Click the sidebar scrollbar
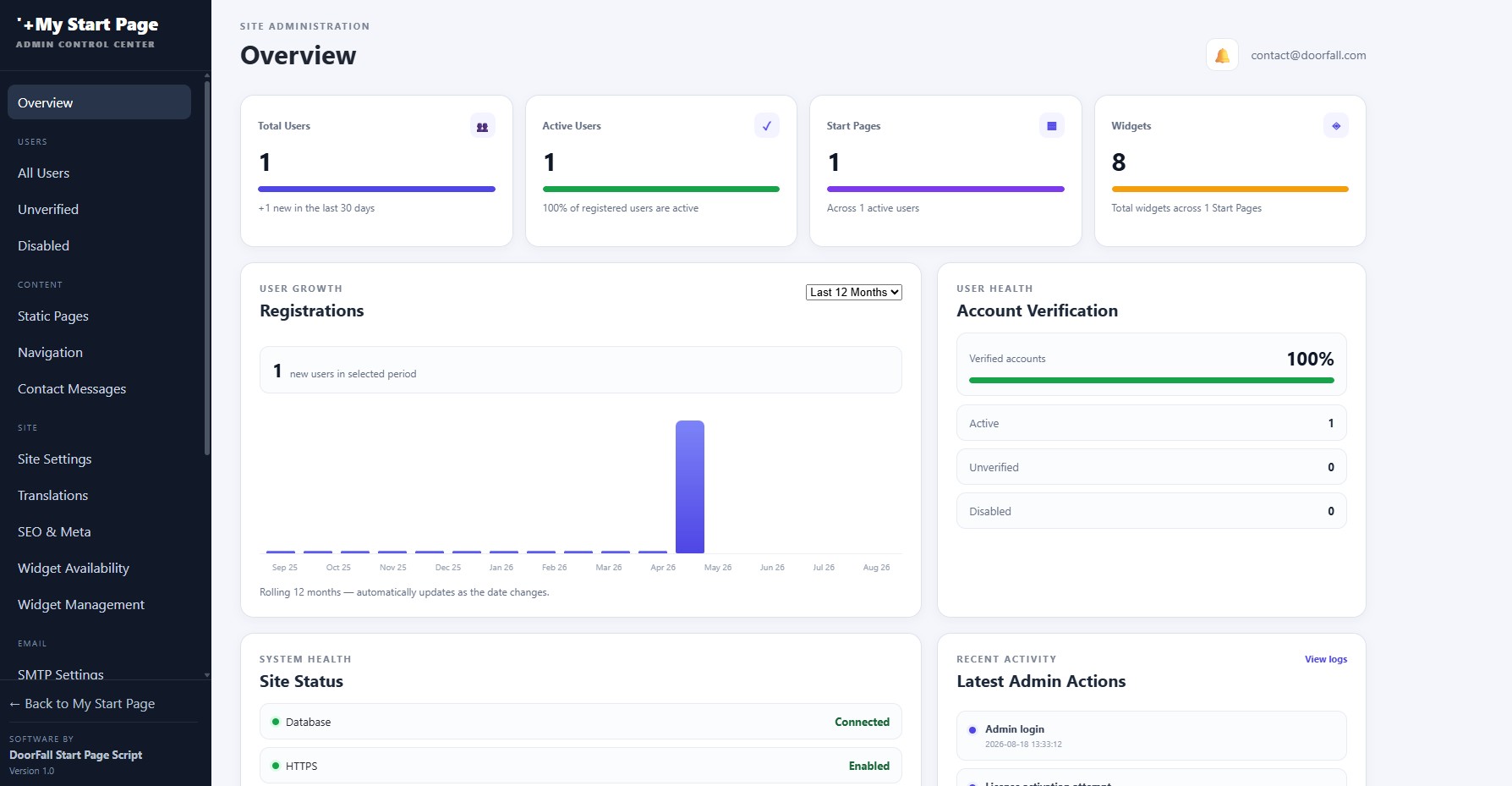The width and height of the screenshot is (1512, 786). click(x=207, y=267)
